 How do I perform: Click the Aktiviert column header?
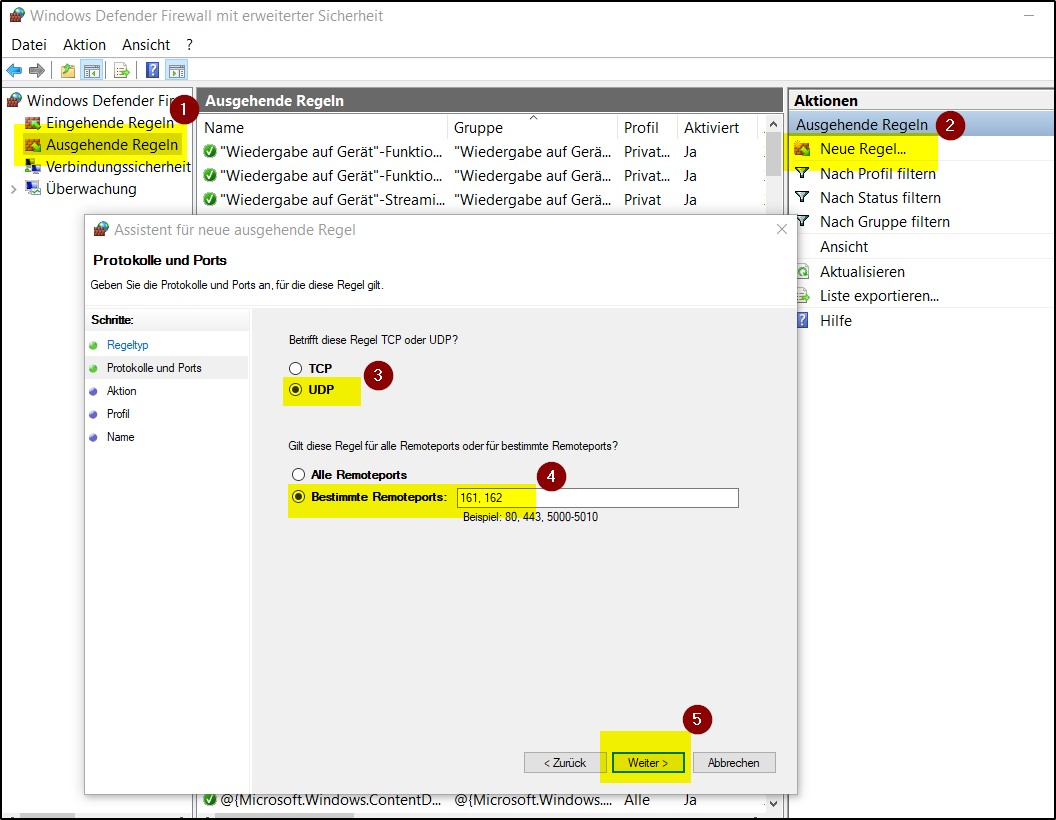click(x=718, y=127)
